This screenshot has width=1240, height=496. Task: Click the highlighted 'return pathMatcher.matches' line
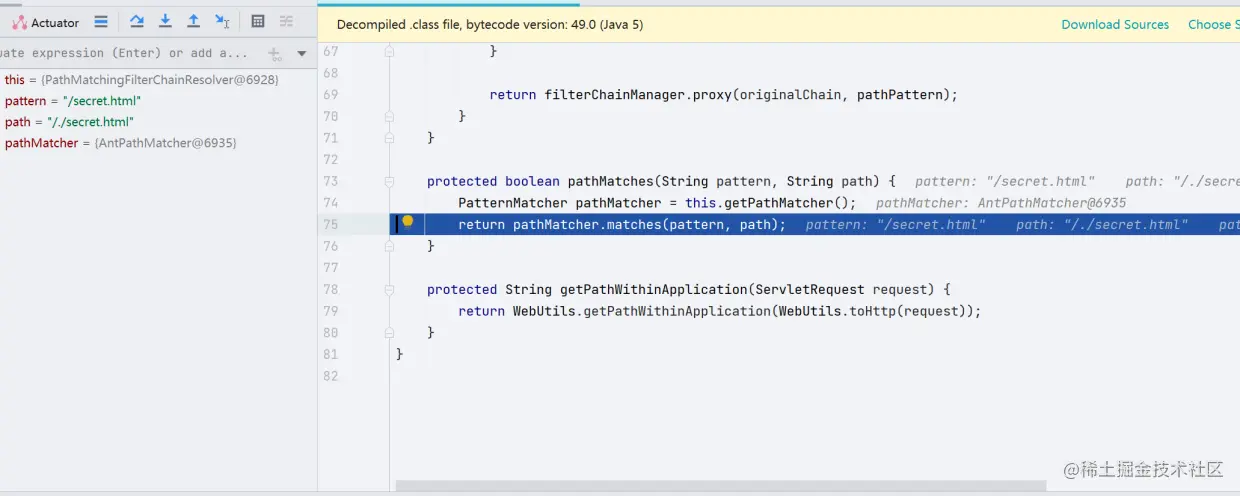815,224
